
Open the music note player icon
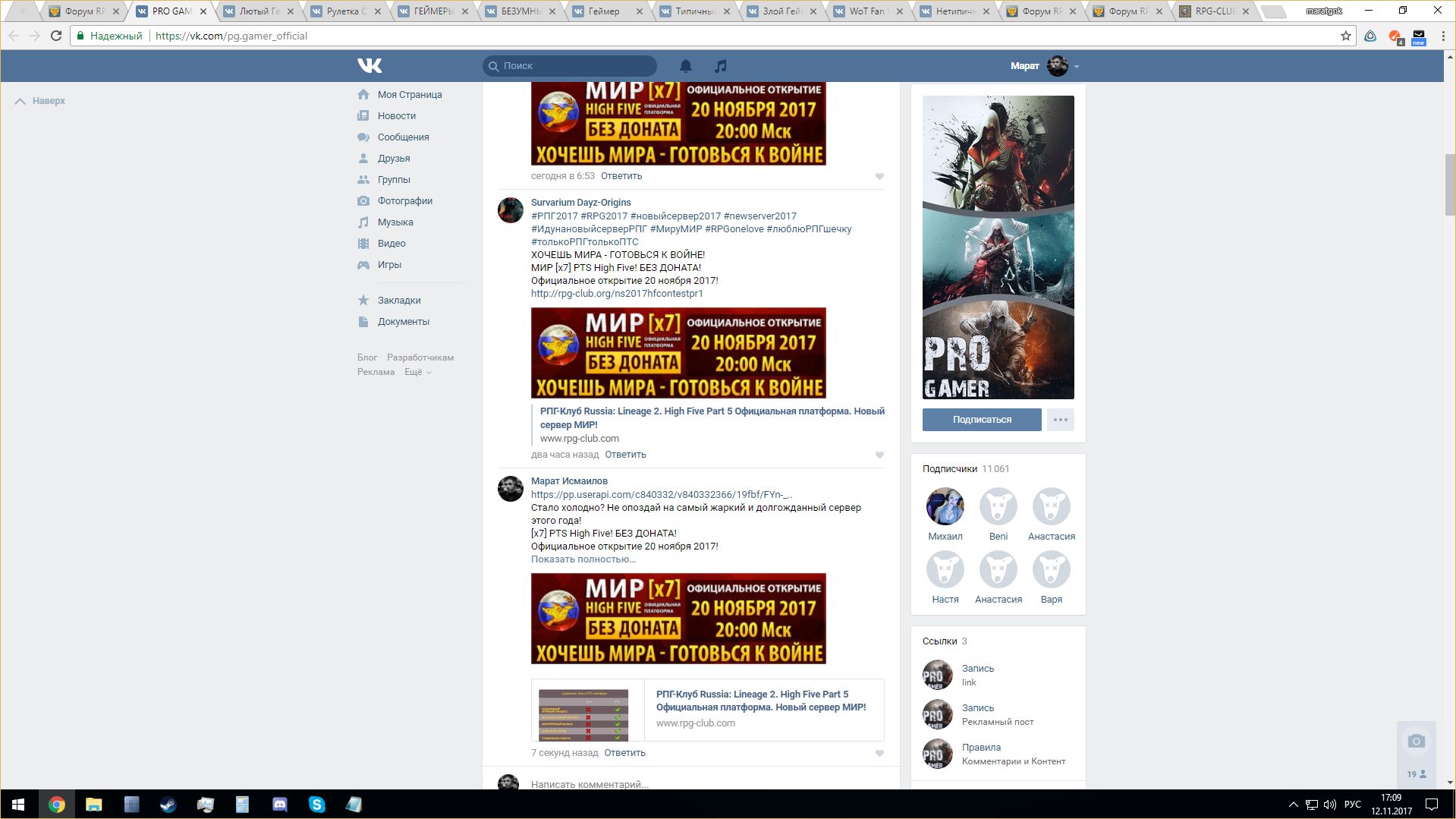click(x=721, y=66)
